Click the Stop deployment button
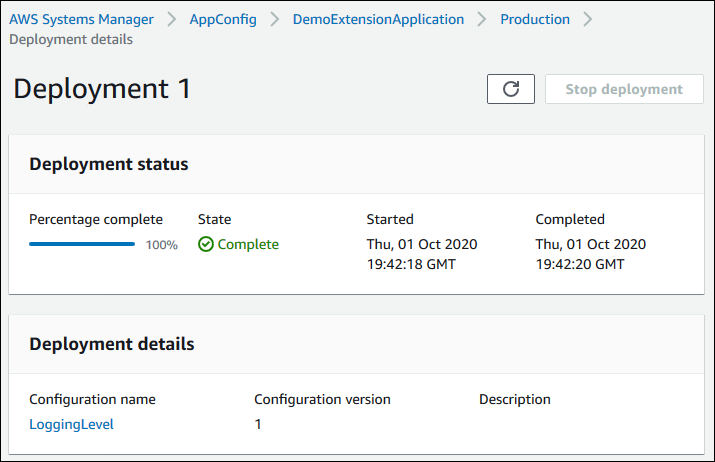The width and height of the screenshot is (715, 462). [x=624, y=89]
